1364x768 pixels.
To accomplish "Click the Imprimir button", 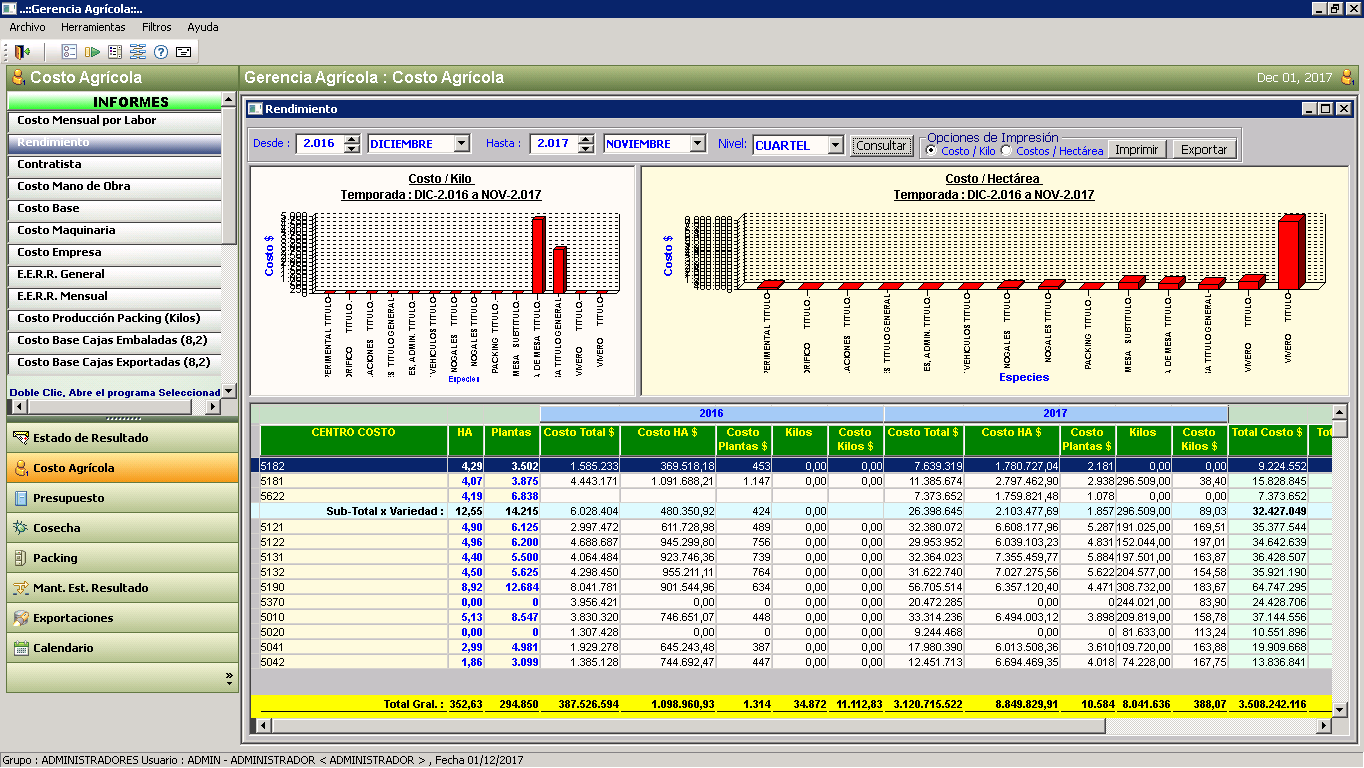I will 1137,149.
